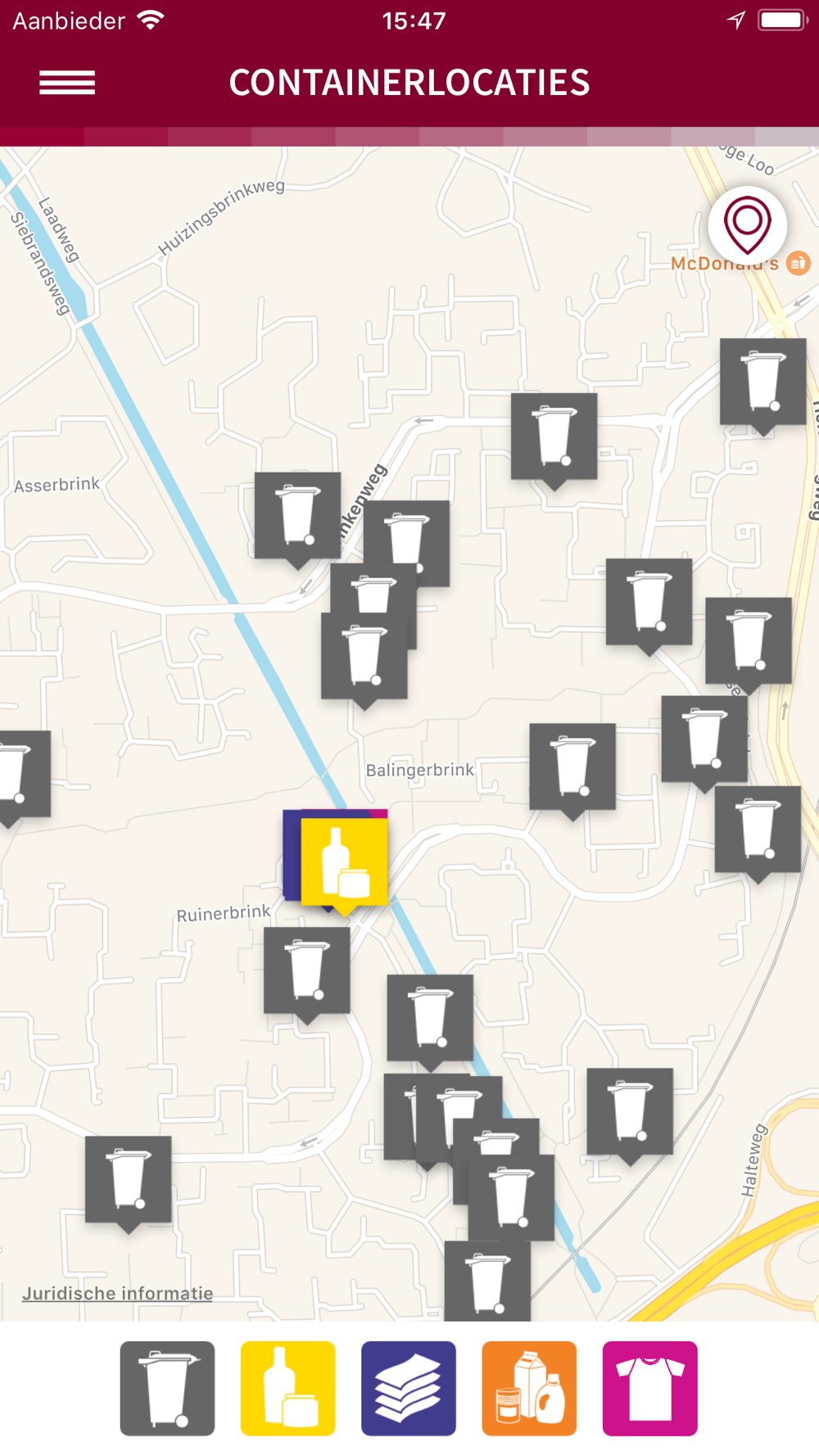Image resolution: width=819 pixels, height=1456 pixels.
Task: Toggle the gray residual waste bin filter
Action: tap(167, 1388)
